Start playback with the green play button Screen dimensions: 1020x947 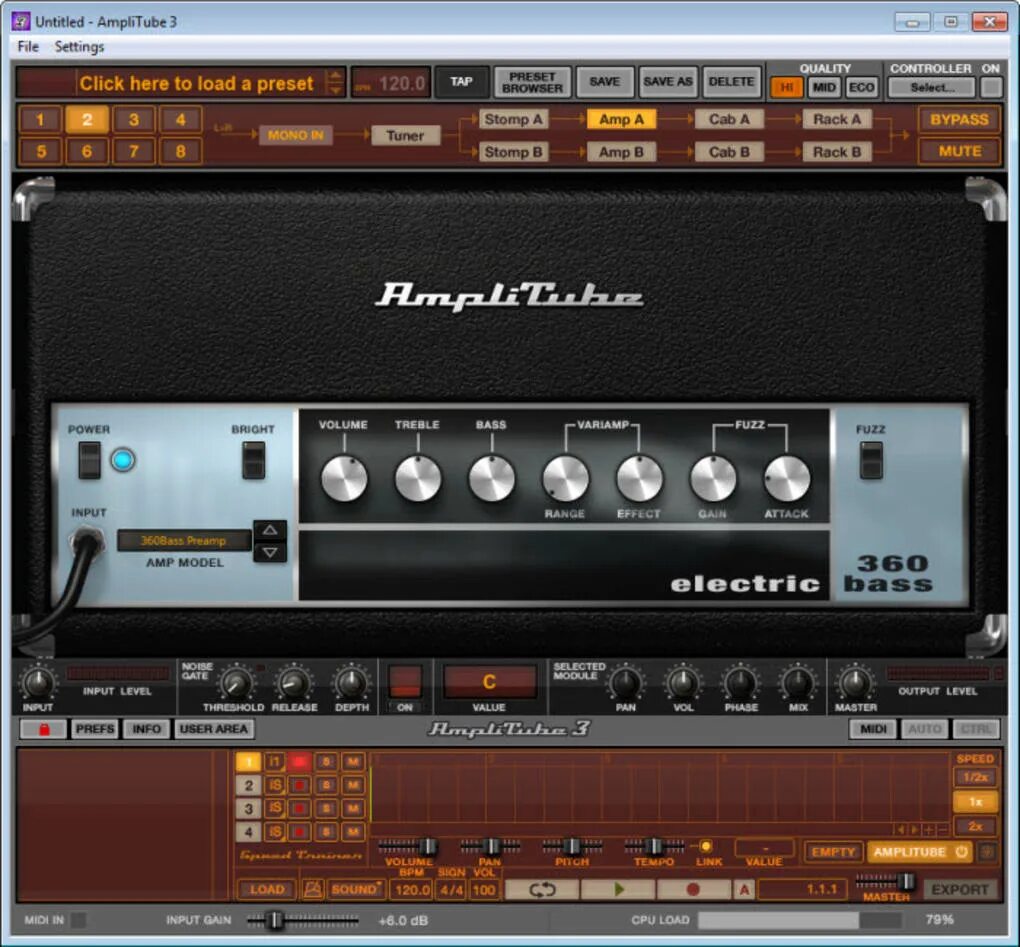(x=618, y=888)
